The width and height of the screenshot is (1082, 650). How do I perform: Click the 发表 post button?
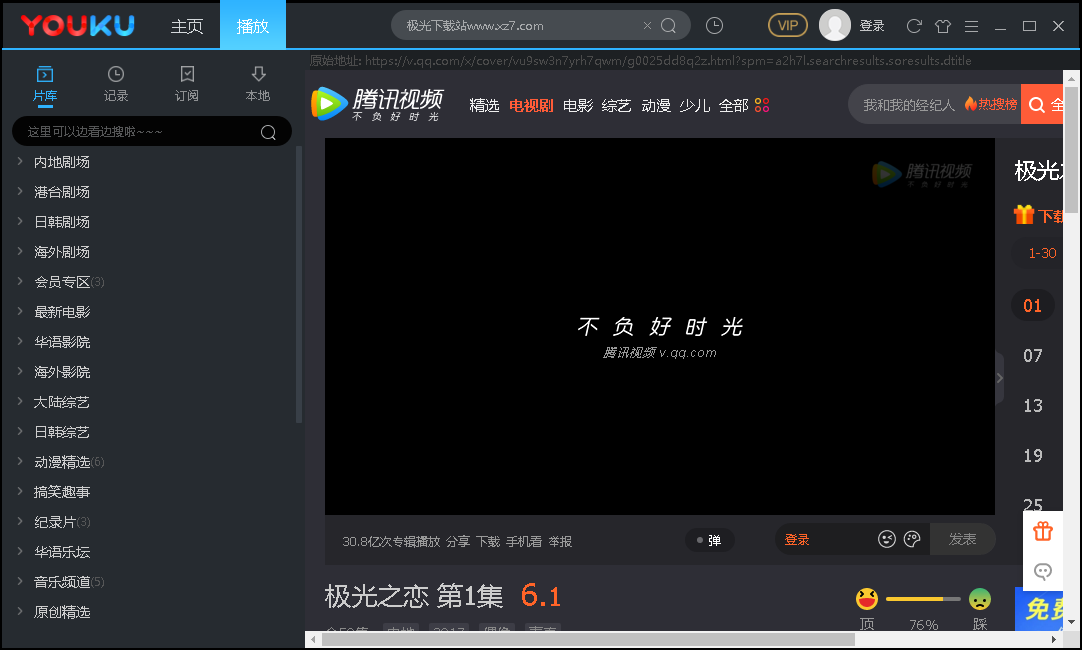[962, 539]
